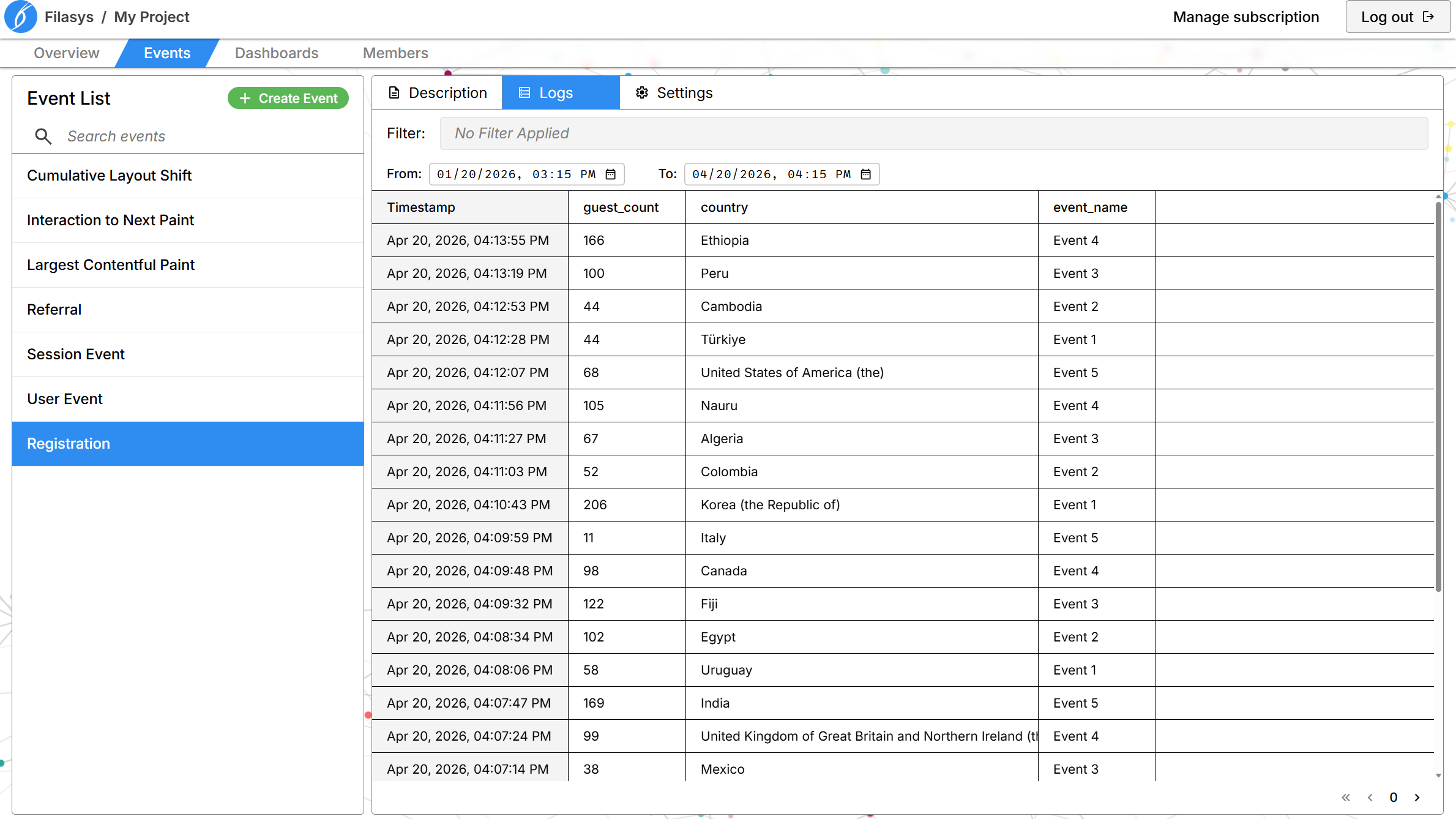Click the logs table vertical scrollbar
Image resolution: width=1456 pixels, height=819 pixels.
(1438, 398)
